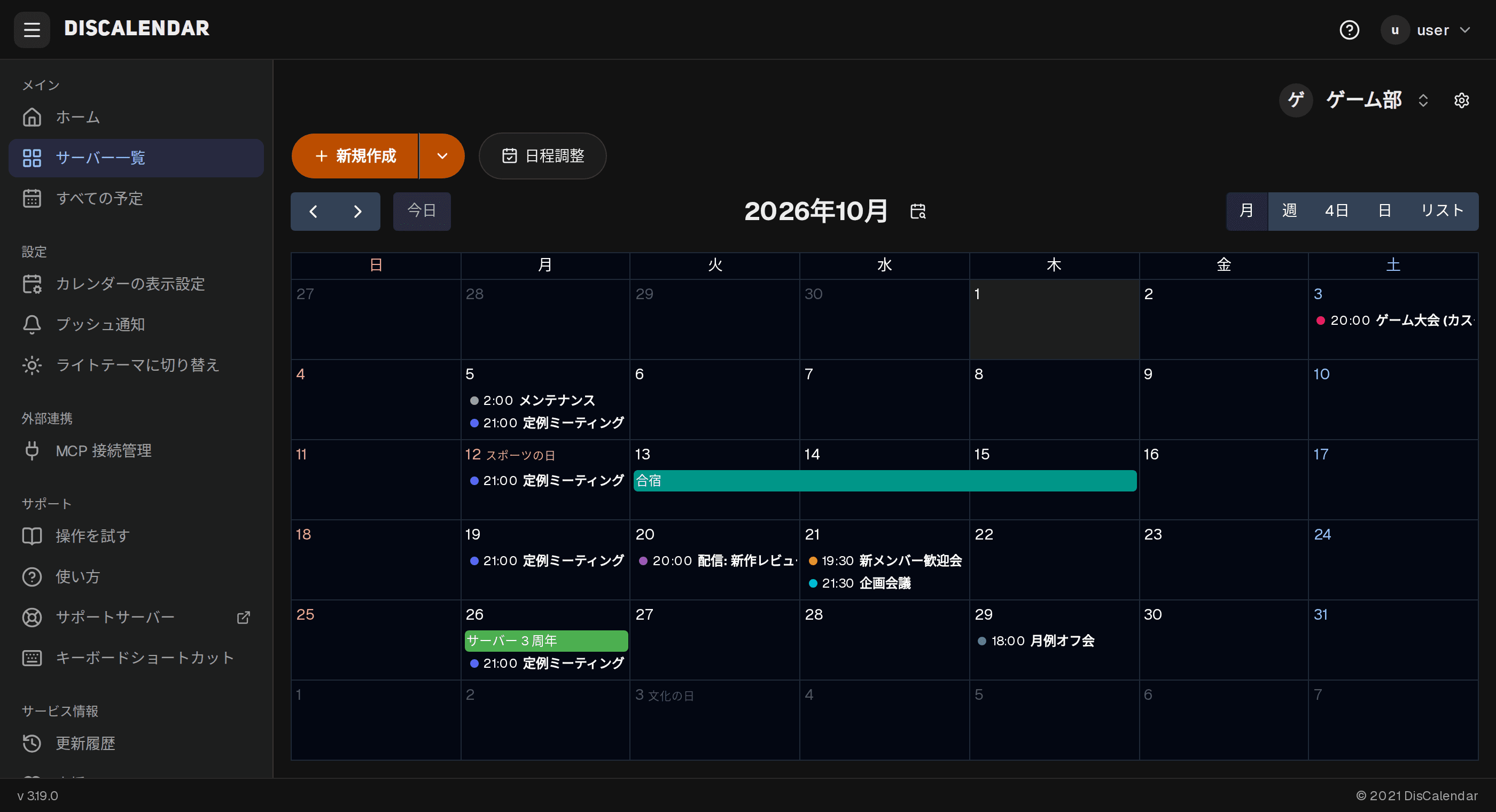Open MCP 接続管理
Screen dimensions: 1496x812
point(136,450)
